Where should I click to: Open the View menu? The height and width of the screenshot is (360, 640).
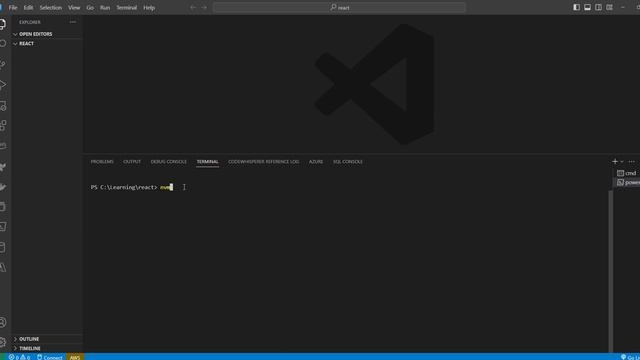click(74, 7)
